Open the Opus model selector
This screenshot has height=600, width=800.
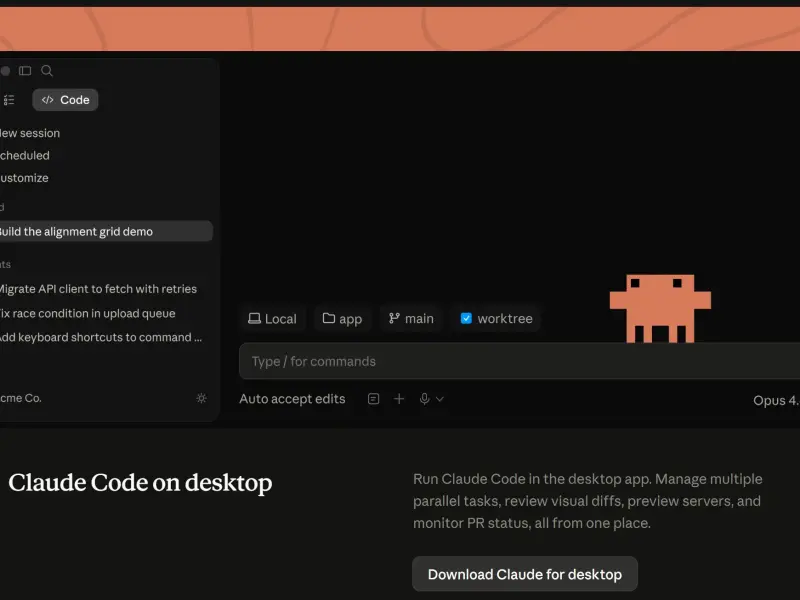[777, 401]
